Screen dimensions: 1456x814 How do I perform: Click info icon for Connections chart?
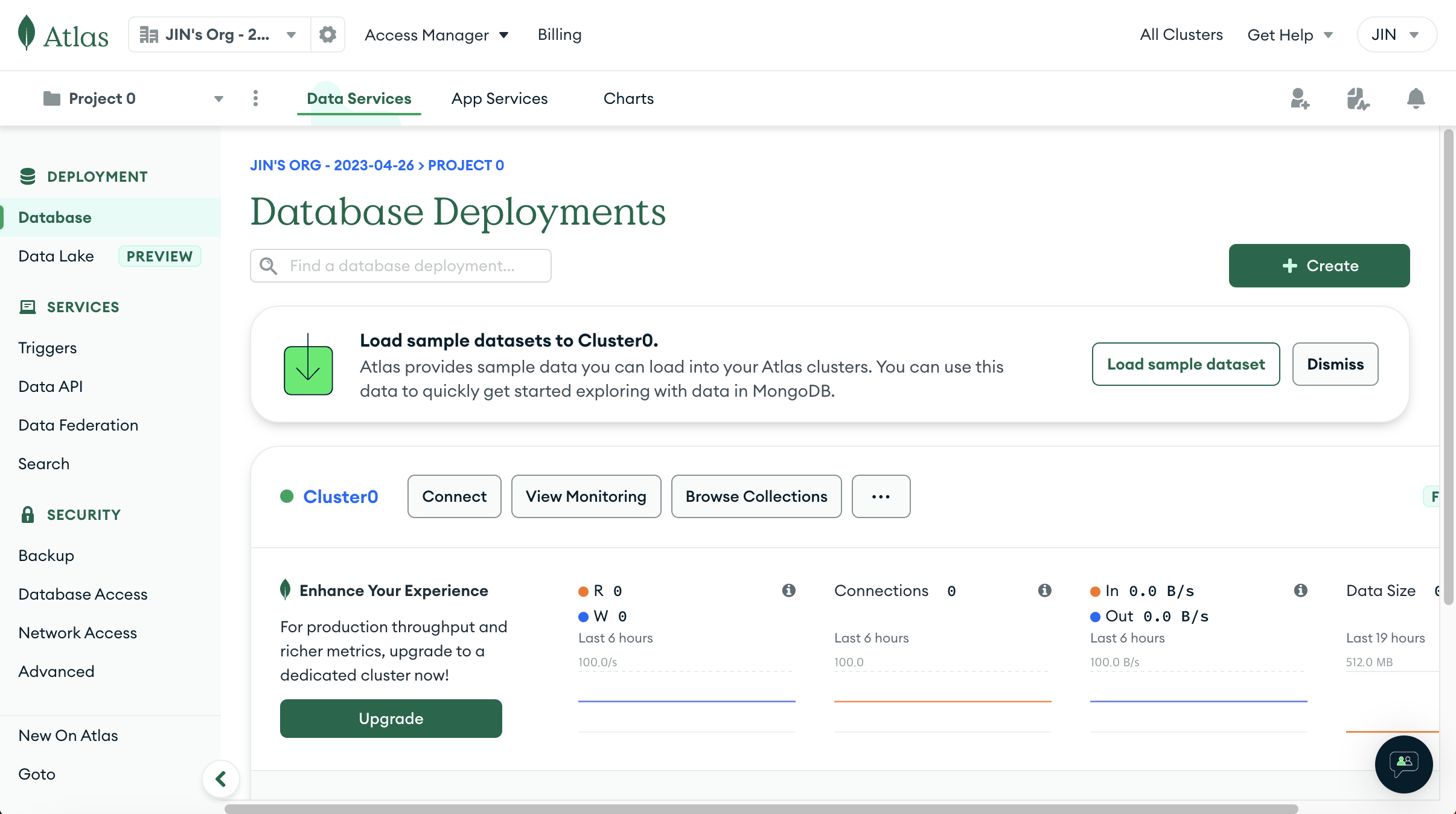coord(1044,591)
